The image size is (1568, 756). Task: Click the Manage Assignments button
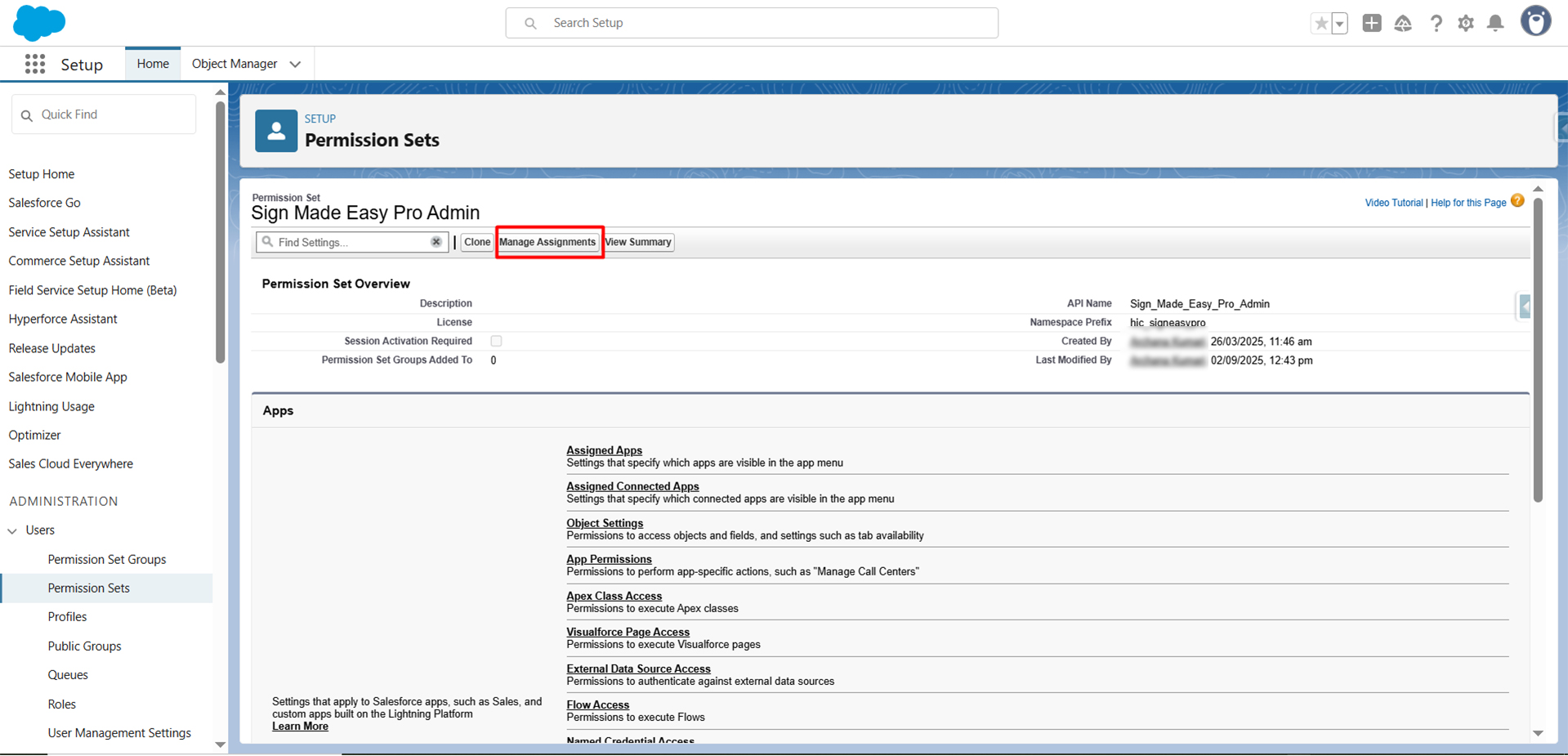[x=547, y=242]
